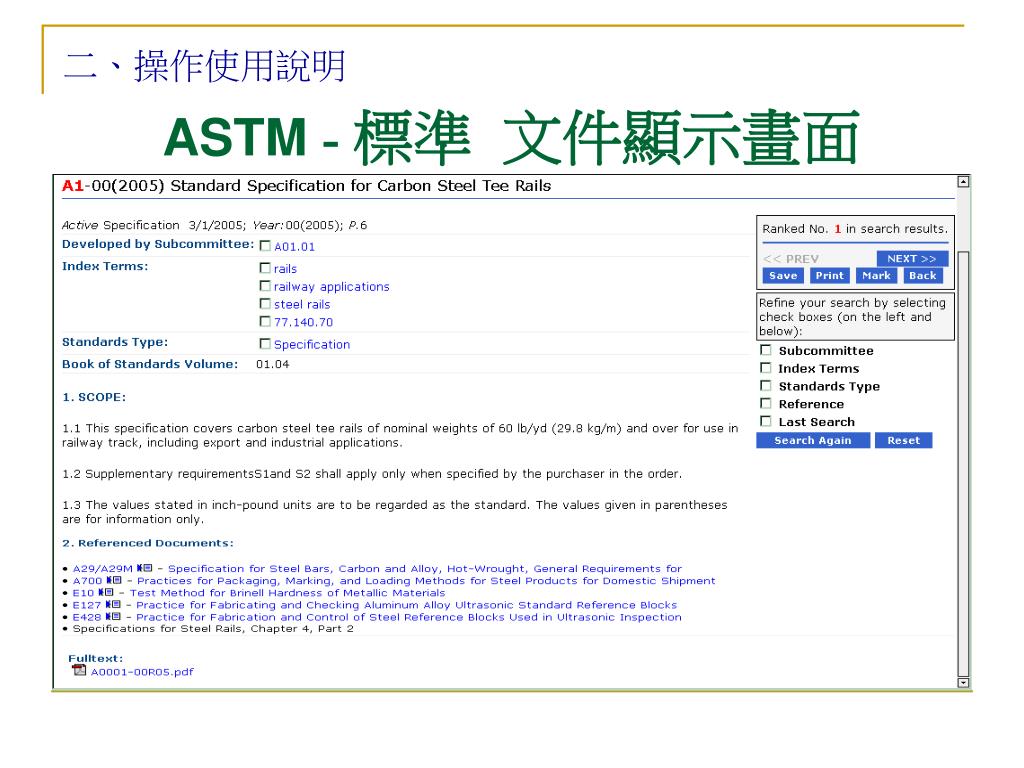Enable the 'steel rails' checkbox
Image resolution: width=1024 pixels, height=768 pixels.
tap(264, 304)
